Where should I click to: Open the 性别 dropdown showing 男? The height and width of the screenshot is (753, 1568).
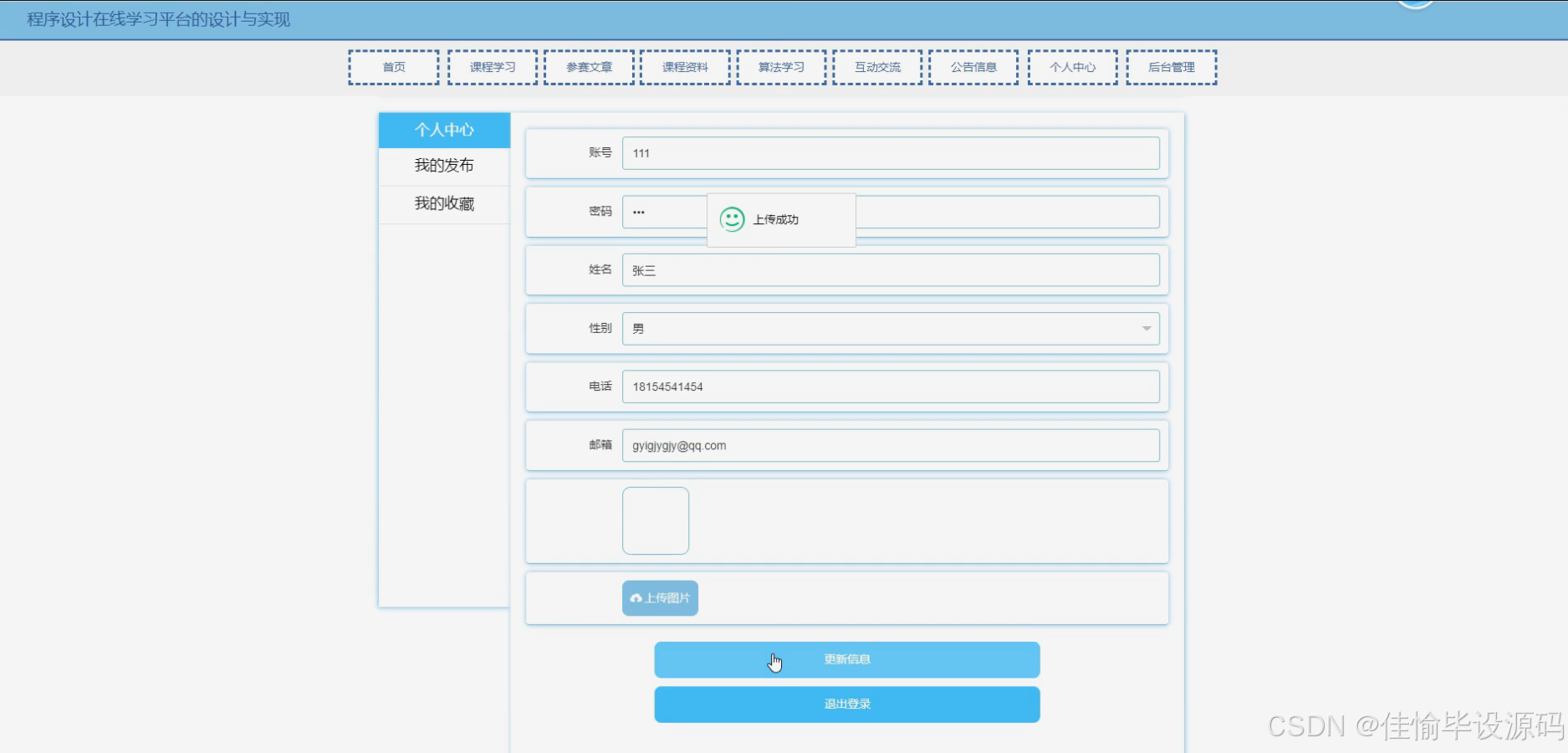[x=891, y=329]
